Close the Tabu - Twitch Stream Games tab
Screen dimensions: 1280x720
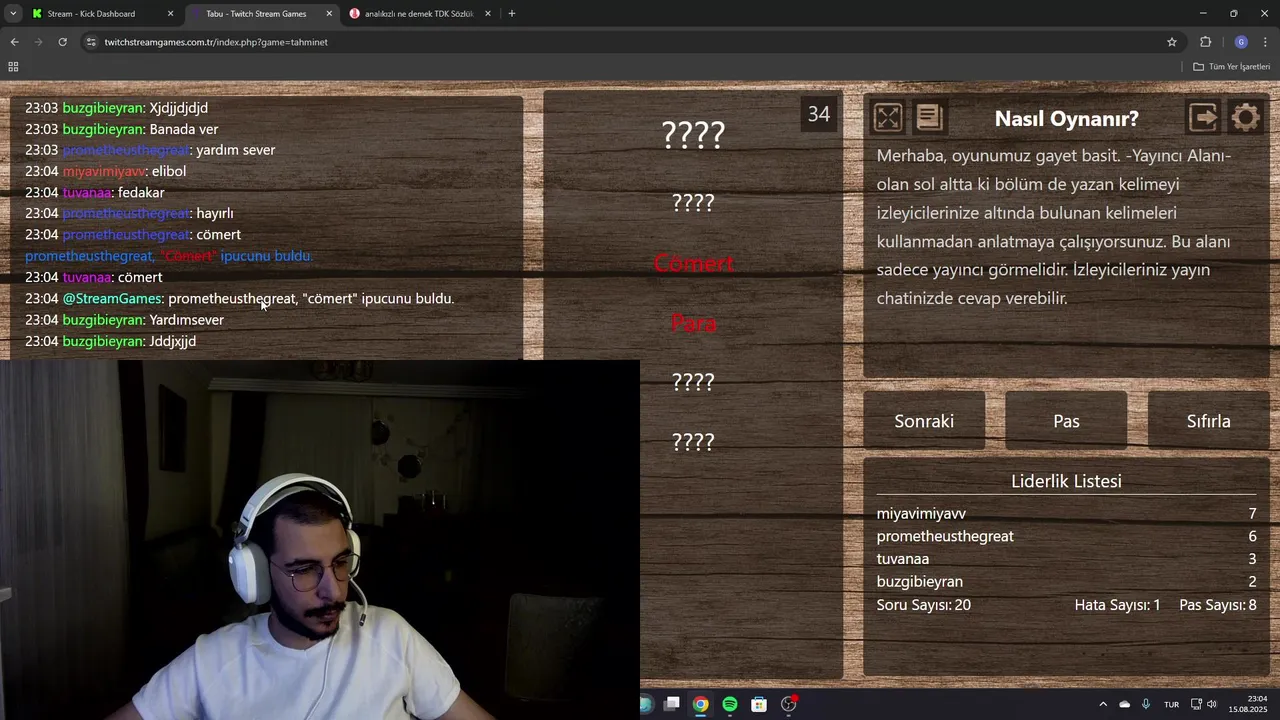pyautogui.click(x=329, y=14)
